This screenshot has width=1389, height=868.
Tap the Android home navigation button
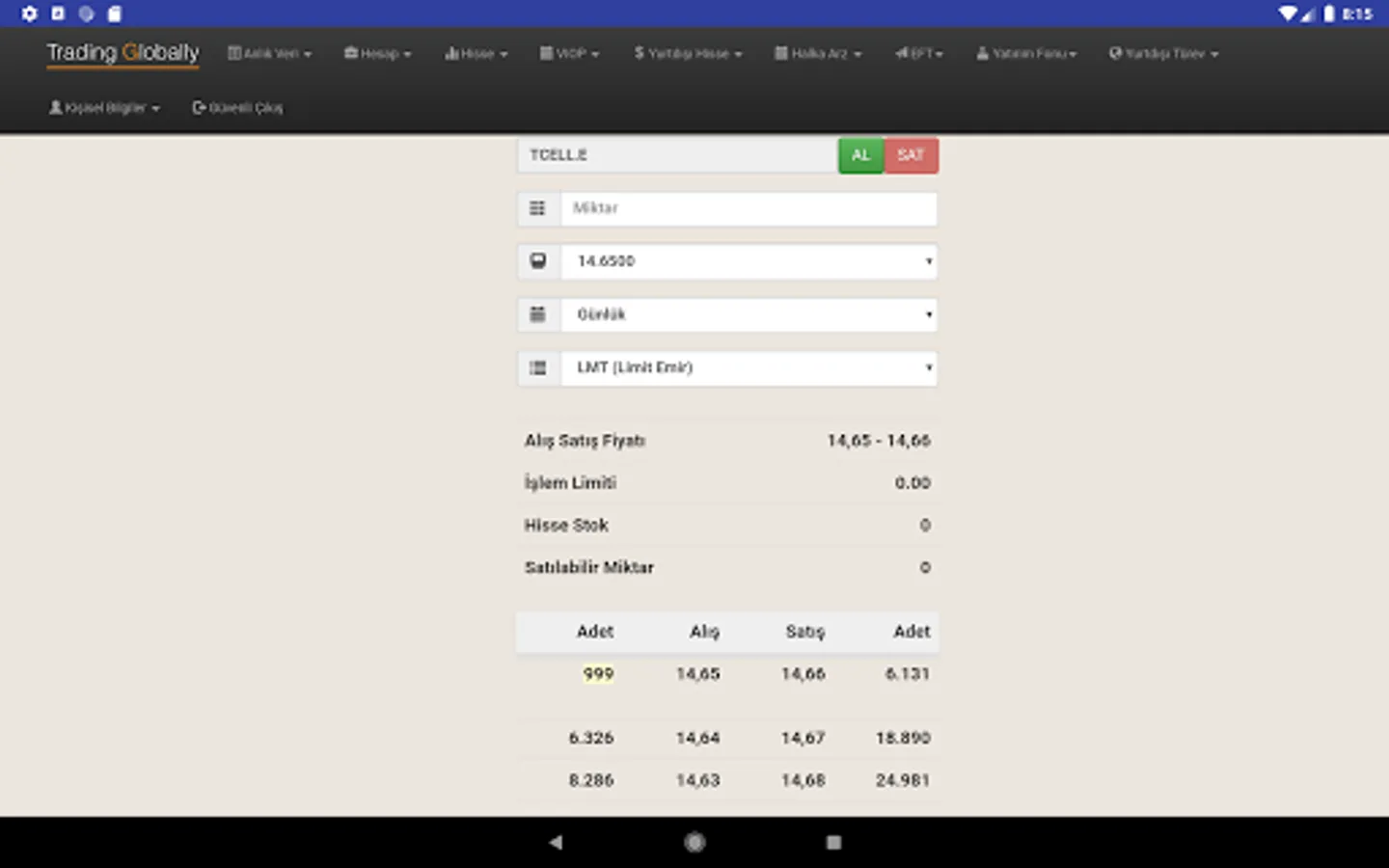(694, 842)
